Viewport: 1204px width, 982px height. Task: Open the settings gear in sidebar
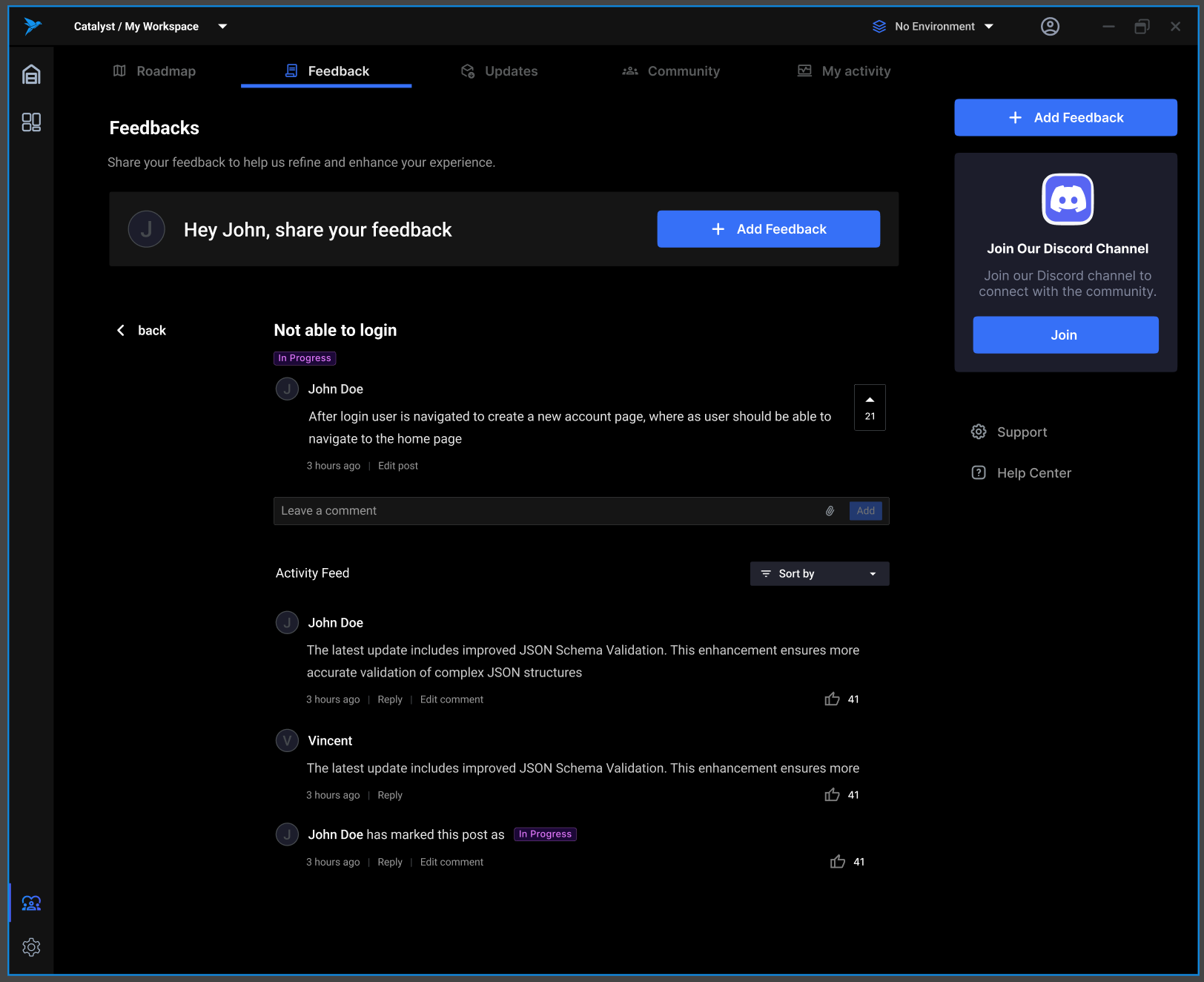31,947
